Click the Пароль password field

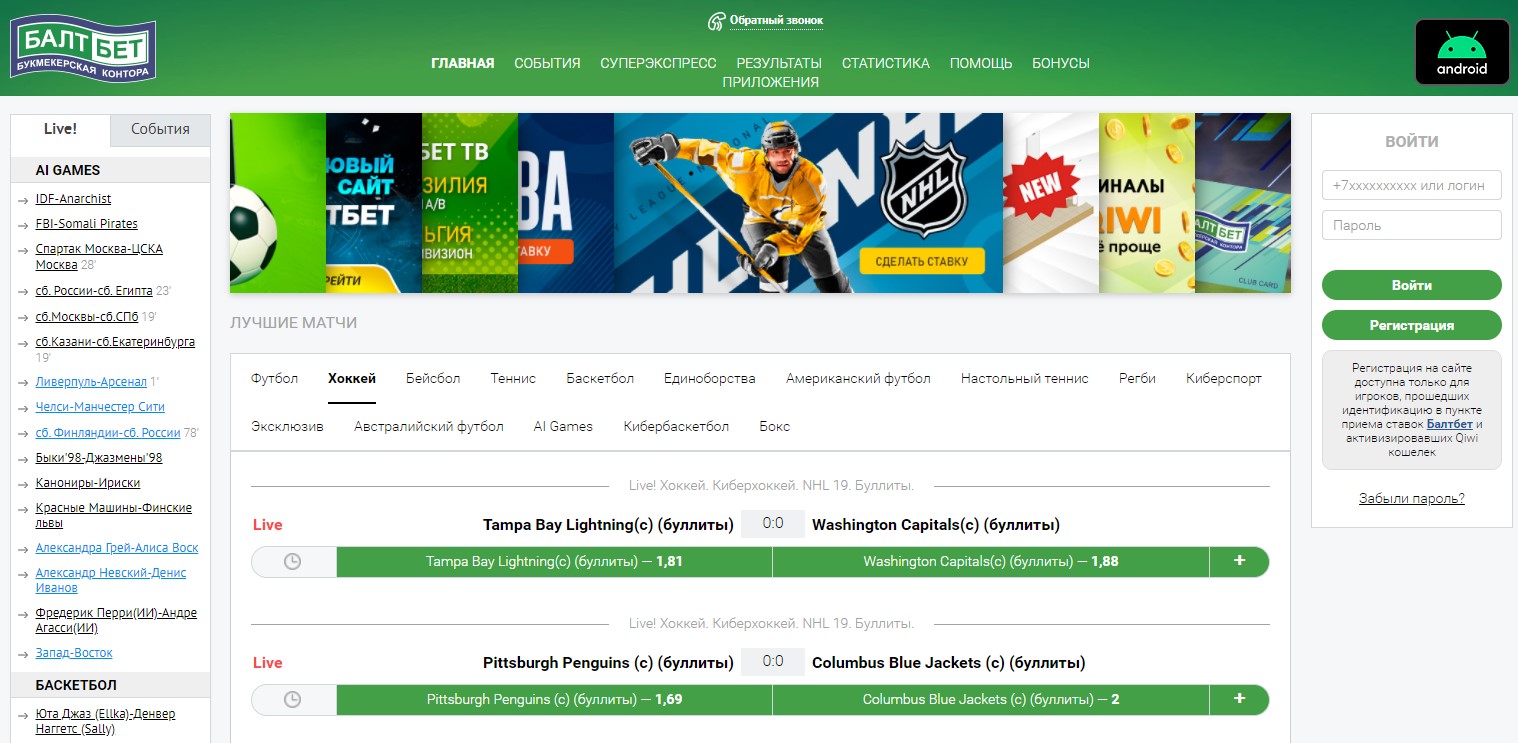(x=1412, y=225)
